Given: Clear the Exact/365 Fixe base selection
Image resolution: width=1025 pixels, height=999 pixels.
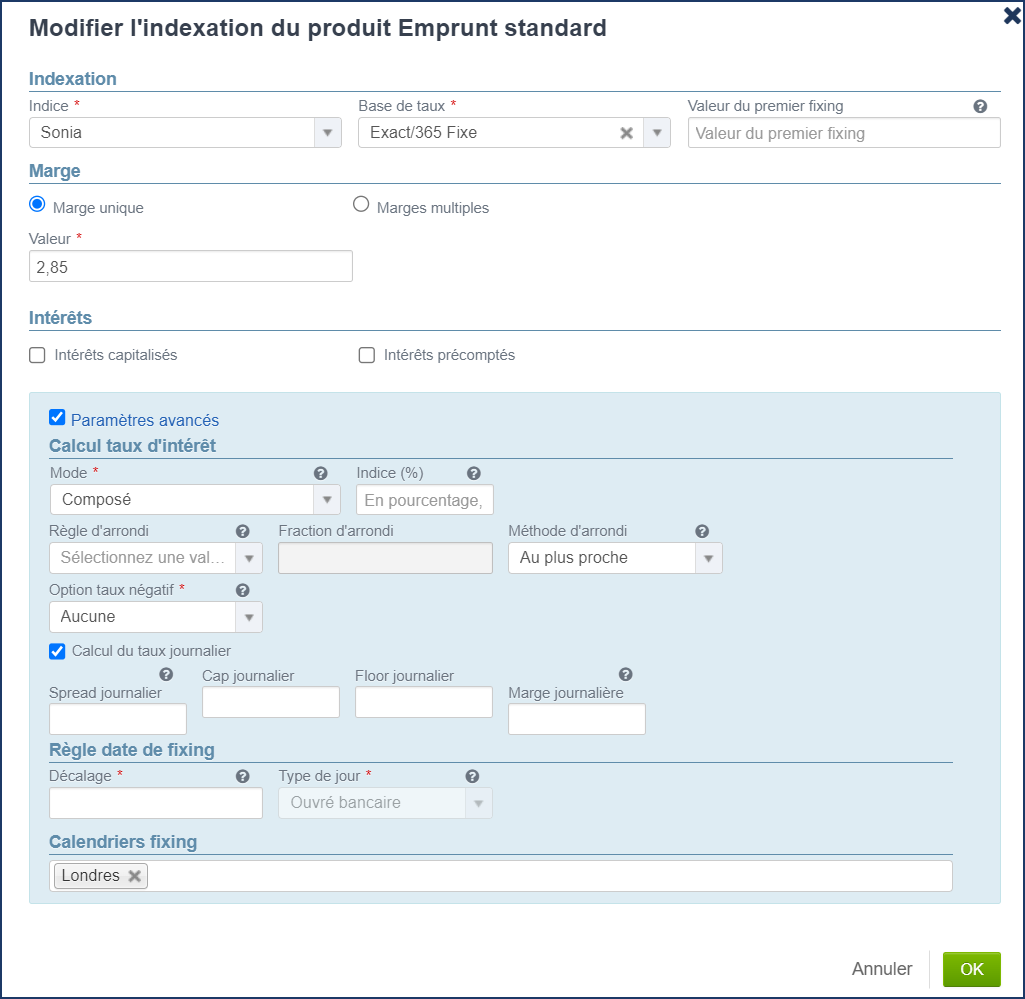Looking at the screenshot, I should point(627,133).
